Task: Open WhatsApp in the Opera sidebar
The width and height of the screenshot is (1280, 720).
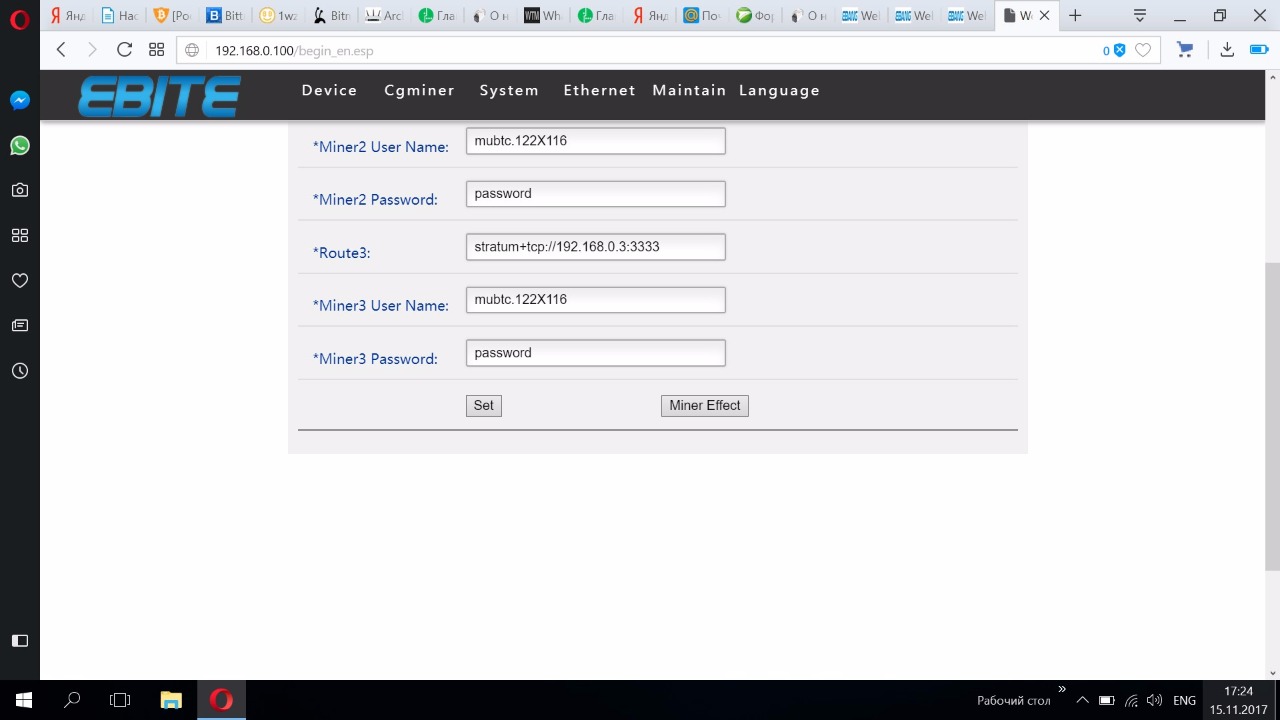Action: [20, 145]
